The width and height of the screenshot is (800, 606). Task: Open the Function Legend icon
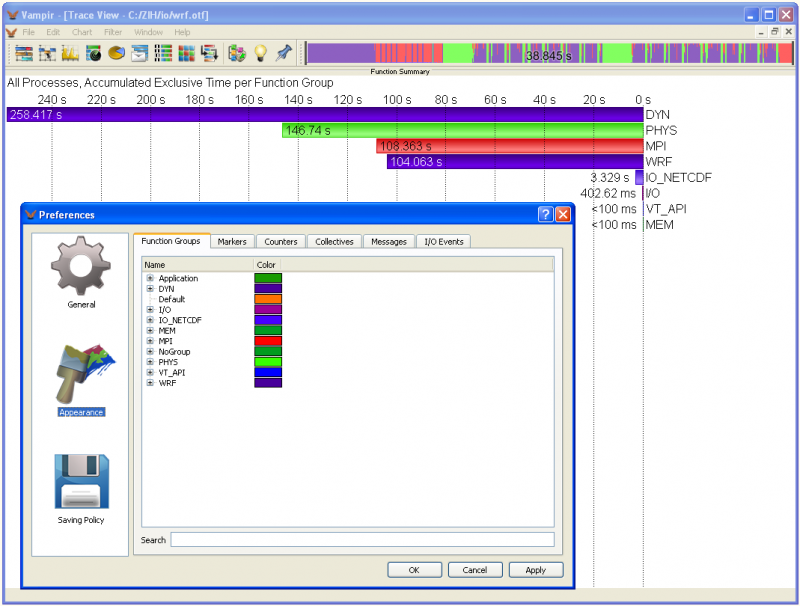237,54
